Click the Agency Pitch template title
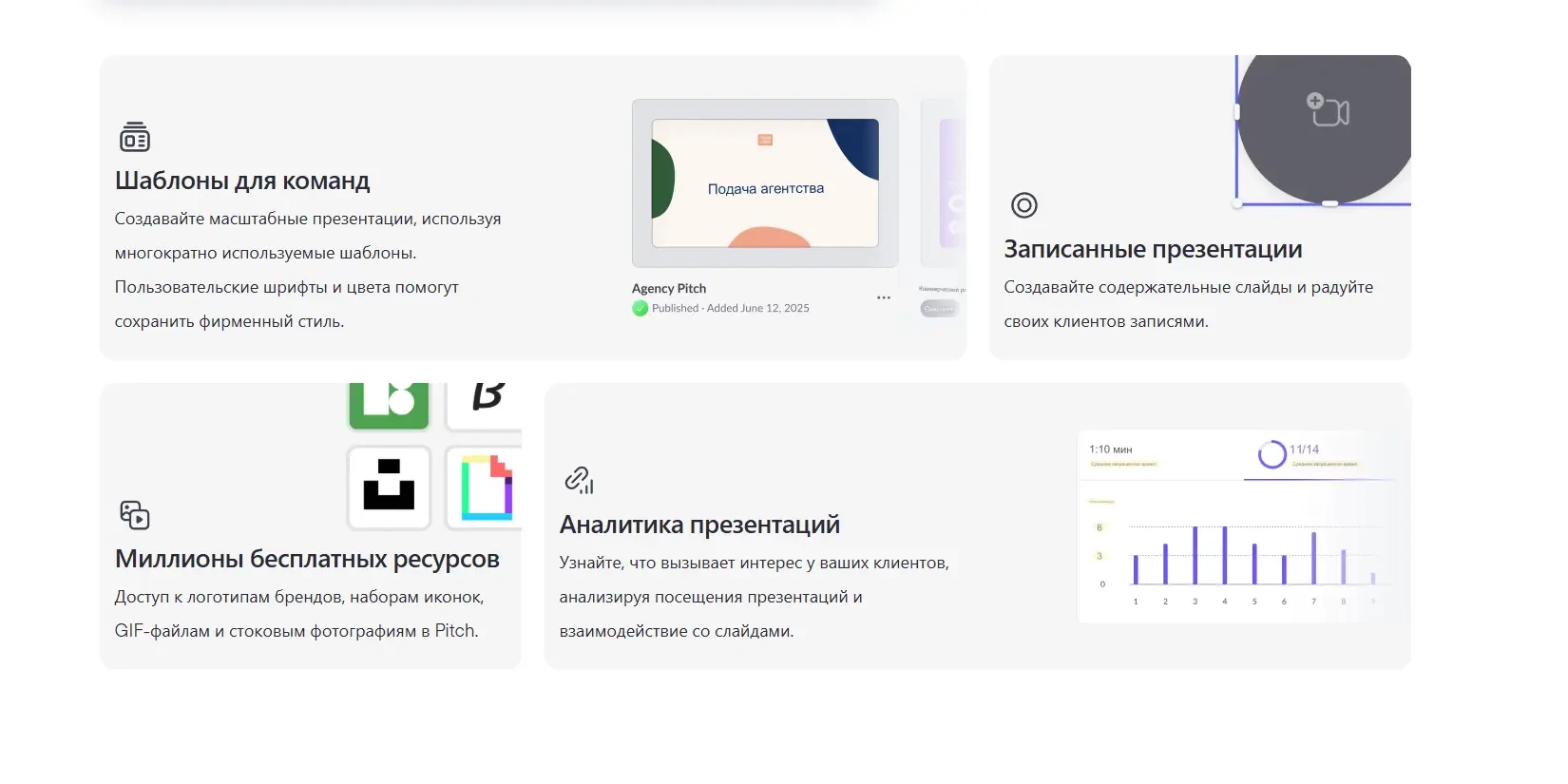1568x784 pixels. click(x=669, y=288)
